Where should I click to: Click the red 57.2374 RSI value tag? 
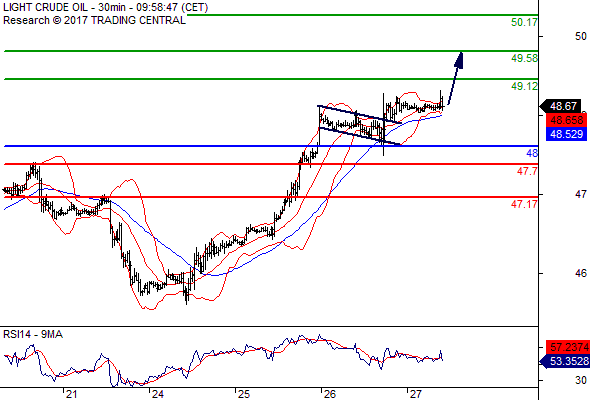[x=567, y=347]
